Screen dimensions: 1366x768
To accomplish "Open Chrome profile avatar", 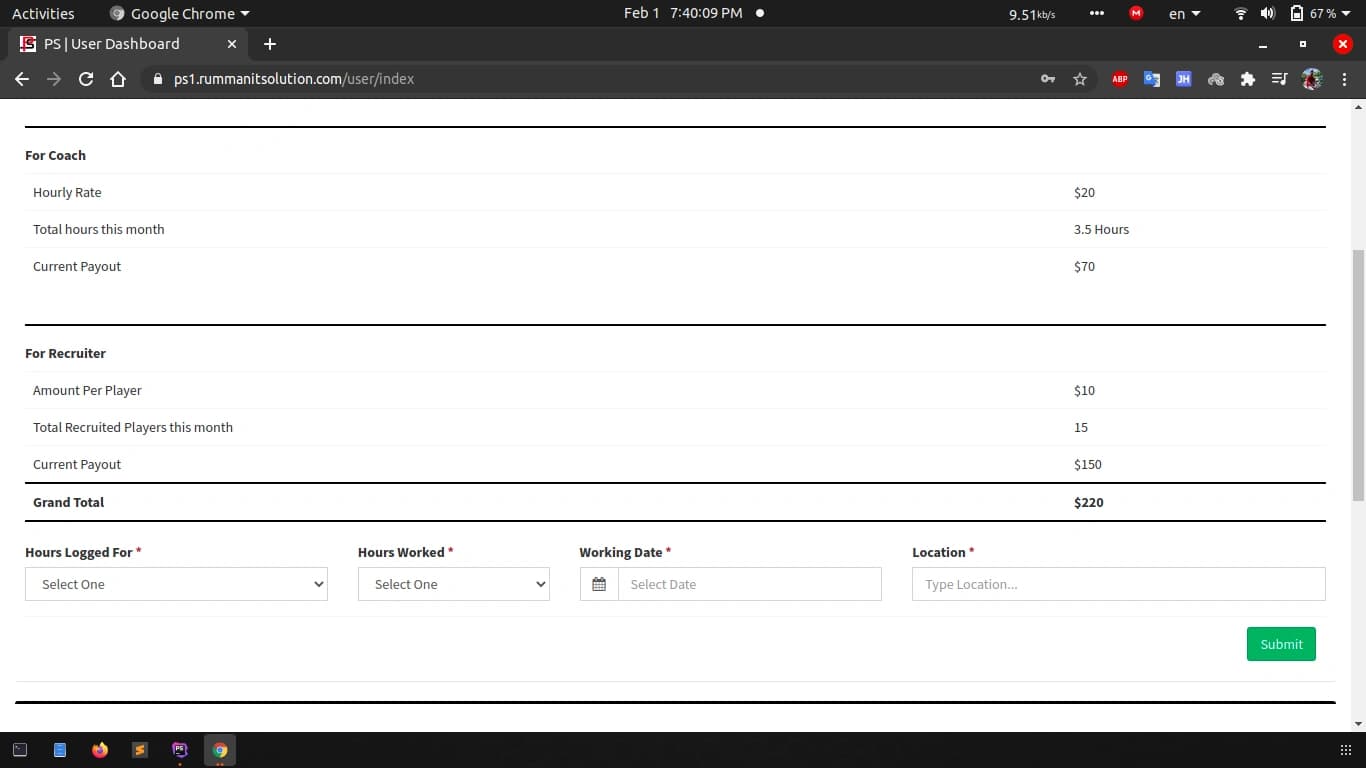I will click(1312, 79).
